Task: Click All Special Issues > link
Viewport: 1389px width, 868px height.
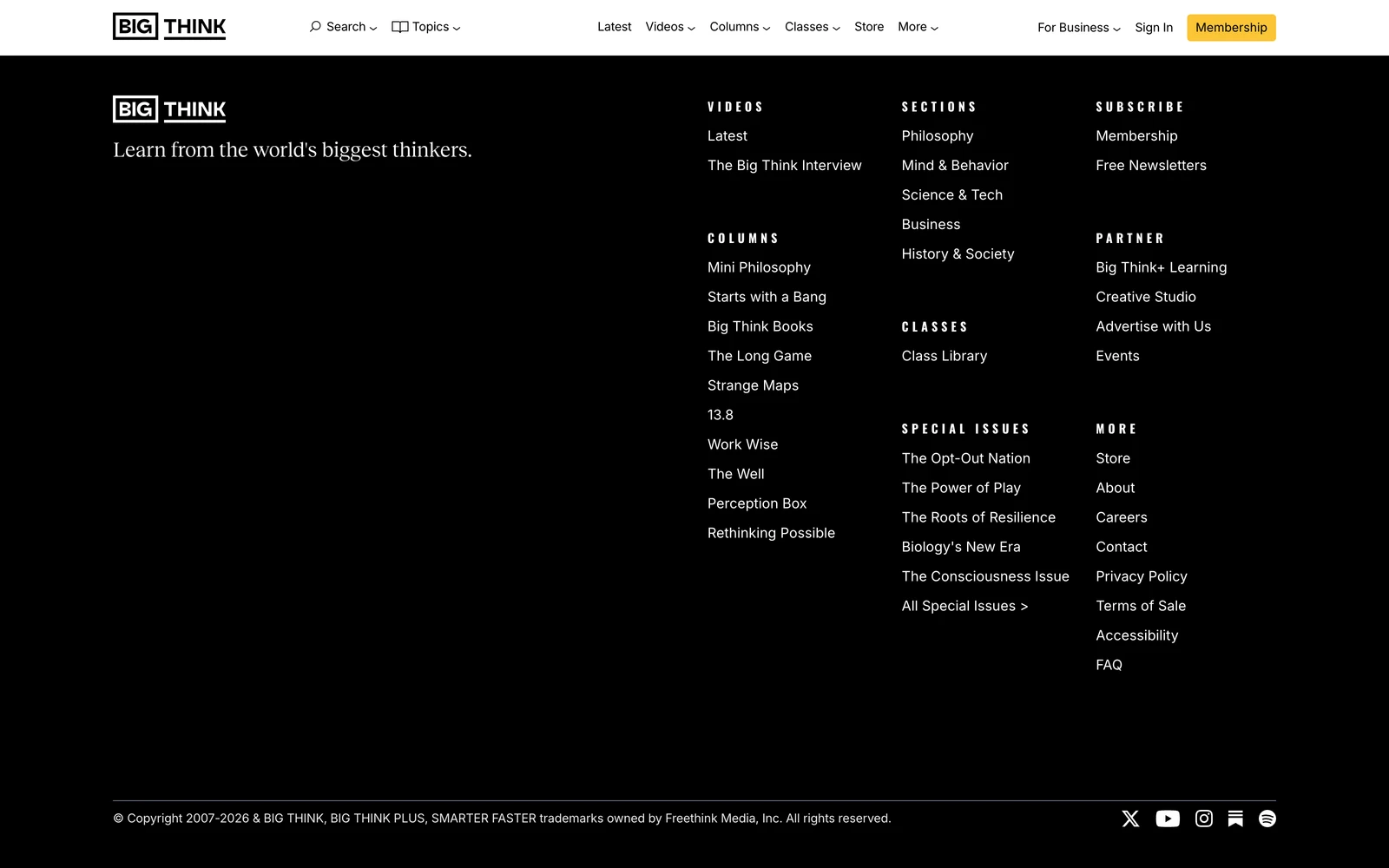Action: (964, 607)
